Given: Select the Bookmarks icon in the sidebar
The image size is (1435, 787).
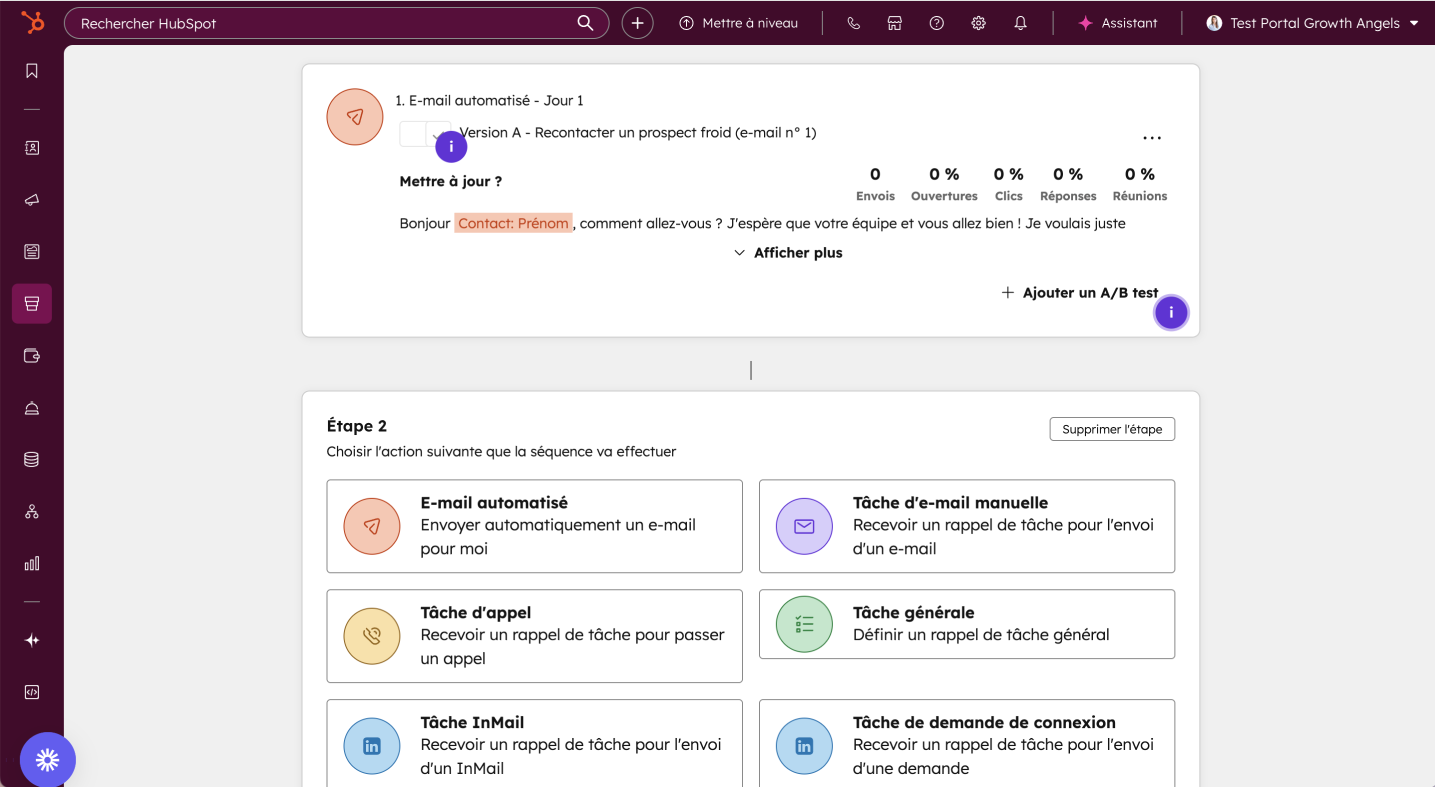Looking at the screenshot, I should pyautogui.click(x=31, y=70).
